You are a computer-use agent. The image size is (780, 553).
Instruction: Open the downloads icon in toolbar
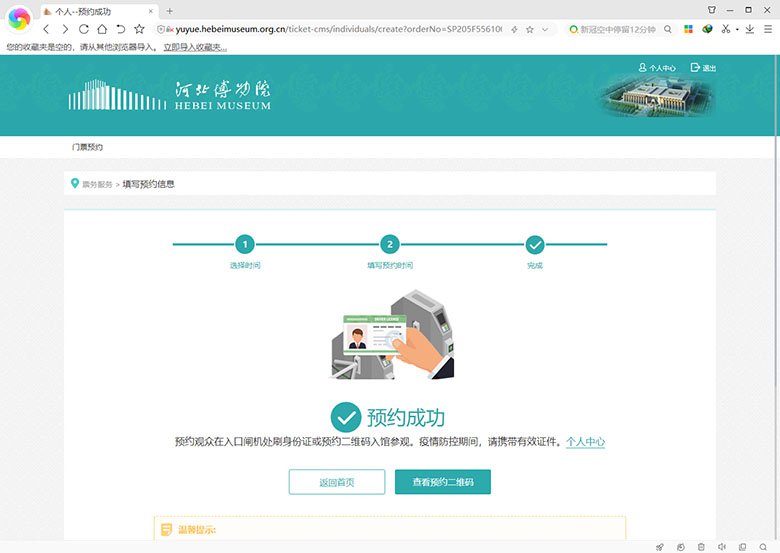(x=749, y=30)
